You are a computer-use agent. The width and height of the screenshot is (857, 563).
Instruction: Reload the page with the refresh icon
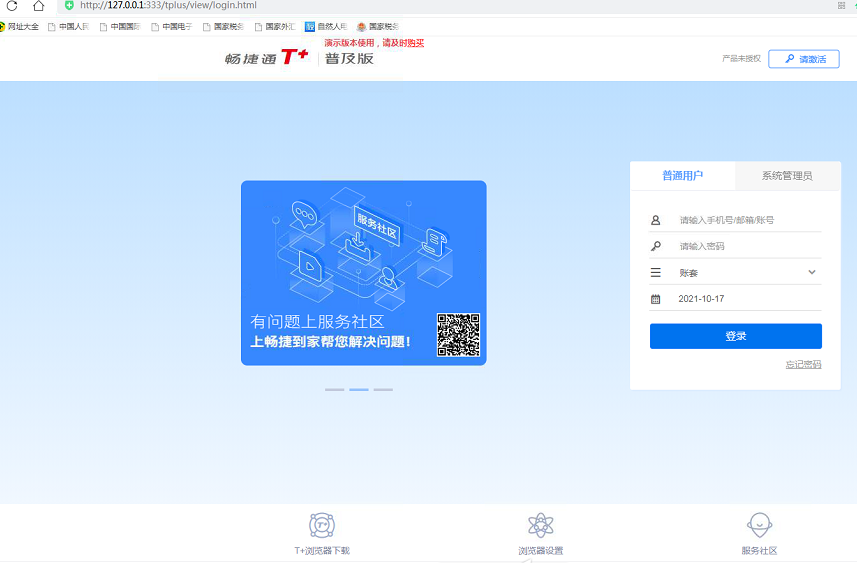pyautogui.click(x=12, y=6)
